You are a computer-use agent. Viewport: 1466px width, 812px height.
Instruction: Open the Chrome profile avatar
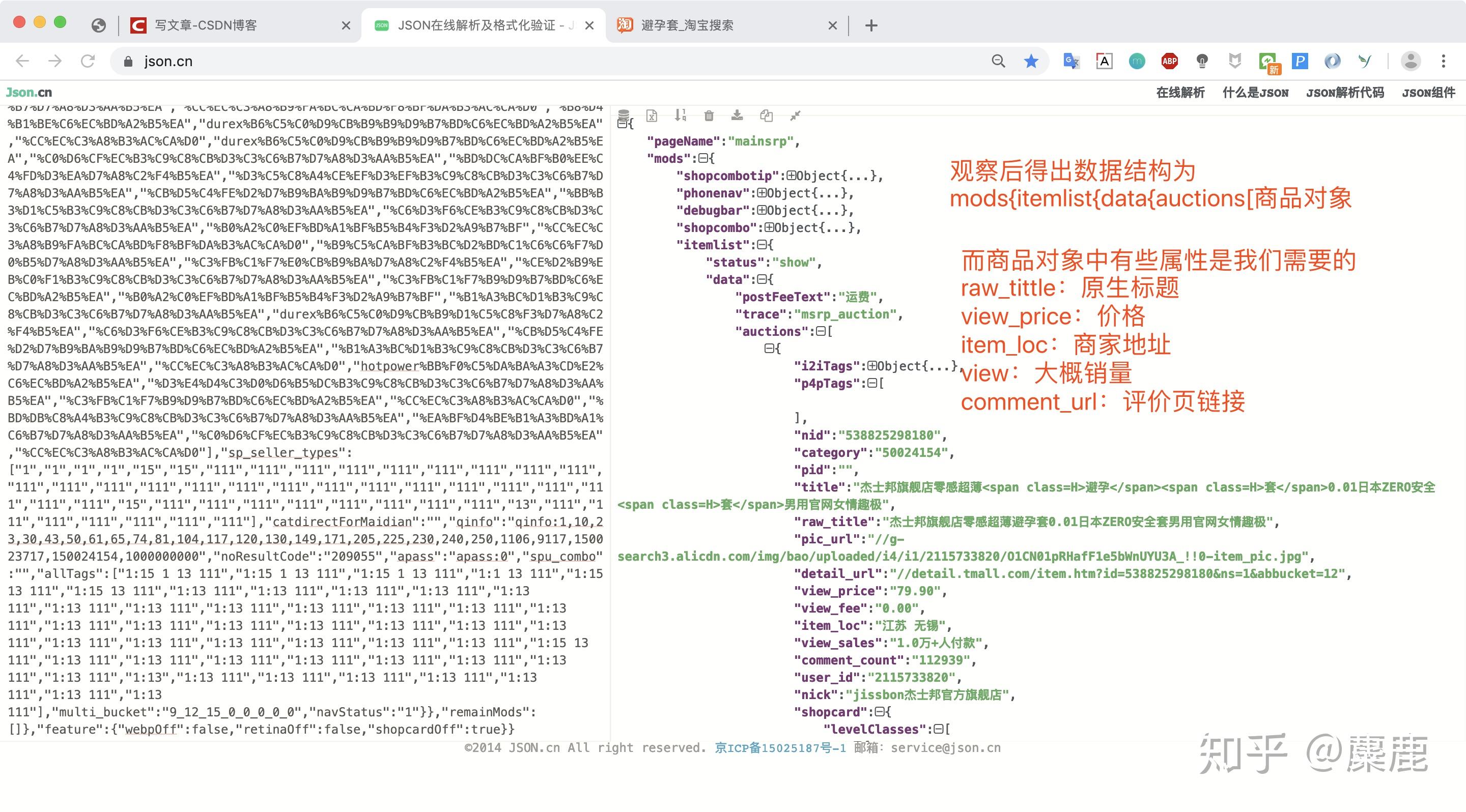pos(1410,61)
